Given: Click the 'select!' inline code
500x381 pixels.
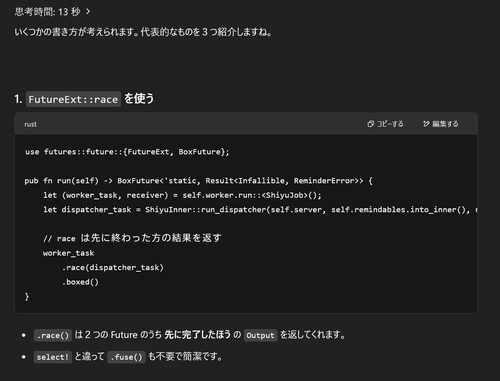Looking at the screenshot, I should pos(53,357).
